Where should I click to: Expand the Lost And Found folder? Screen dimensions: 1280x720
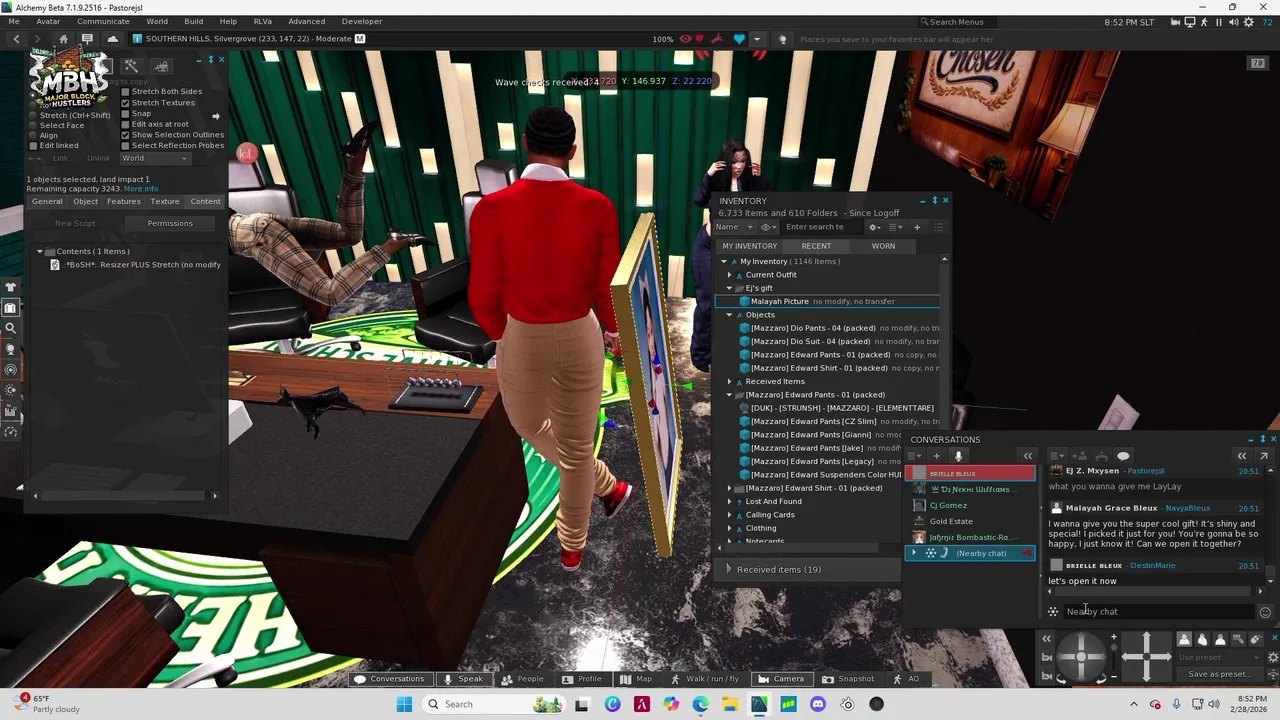[729, 501]
